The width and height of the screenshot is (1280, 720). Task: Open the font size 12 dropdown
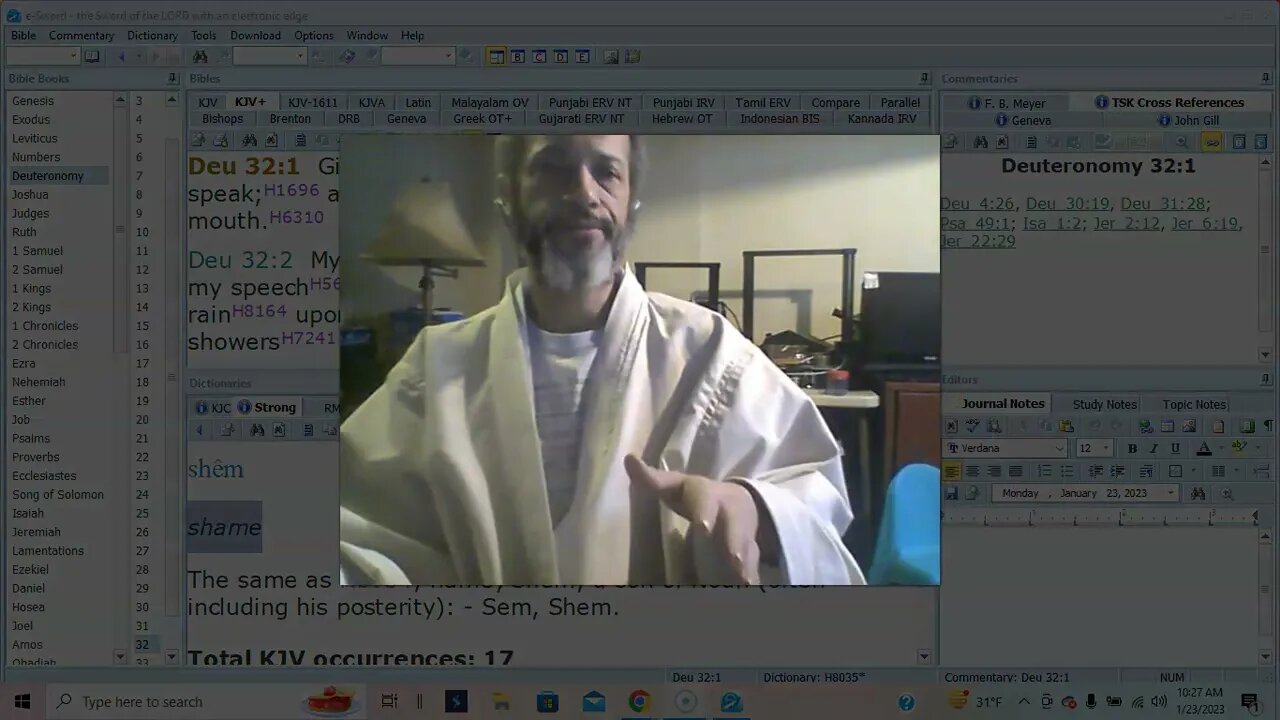point(1106,448)
